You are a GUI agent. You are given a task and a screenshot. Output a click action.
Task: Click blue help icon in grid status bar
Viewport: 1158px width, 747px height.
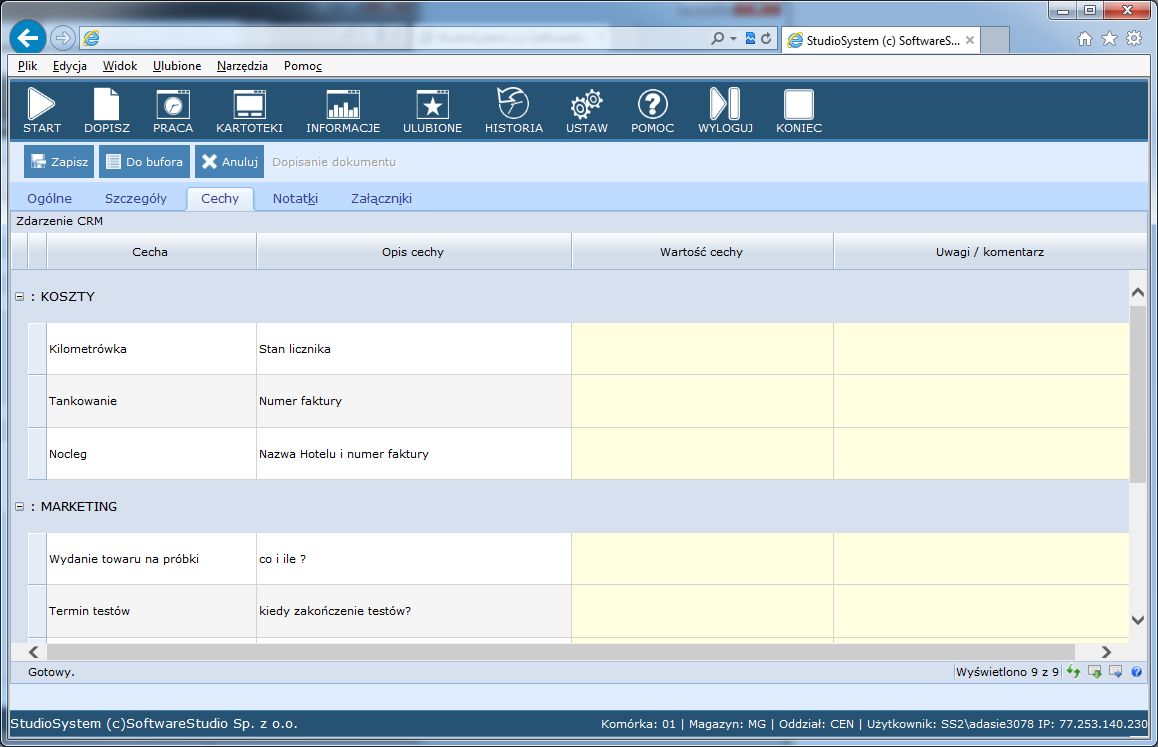(1137, 672)
